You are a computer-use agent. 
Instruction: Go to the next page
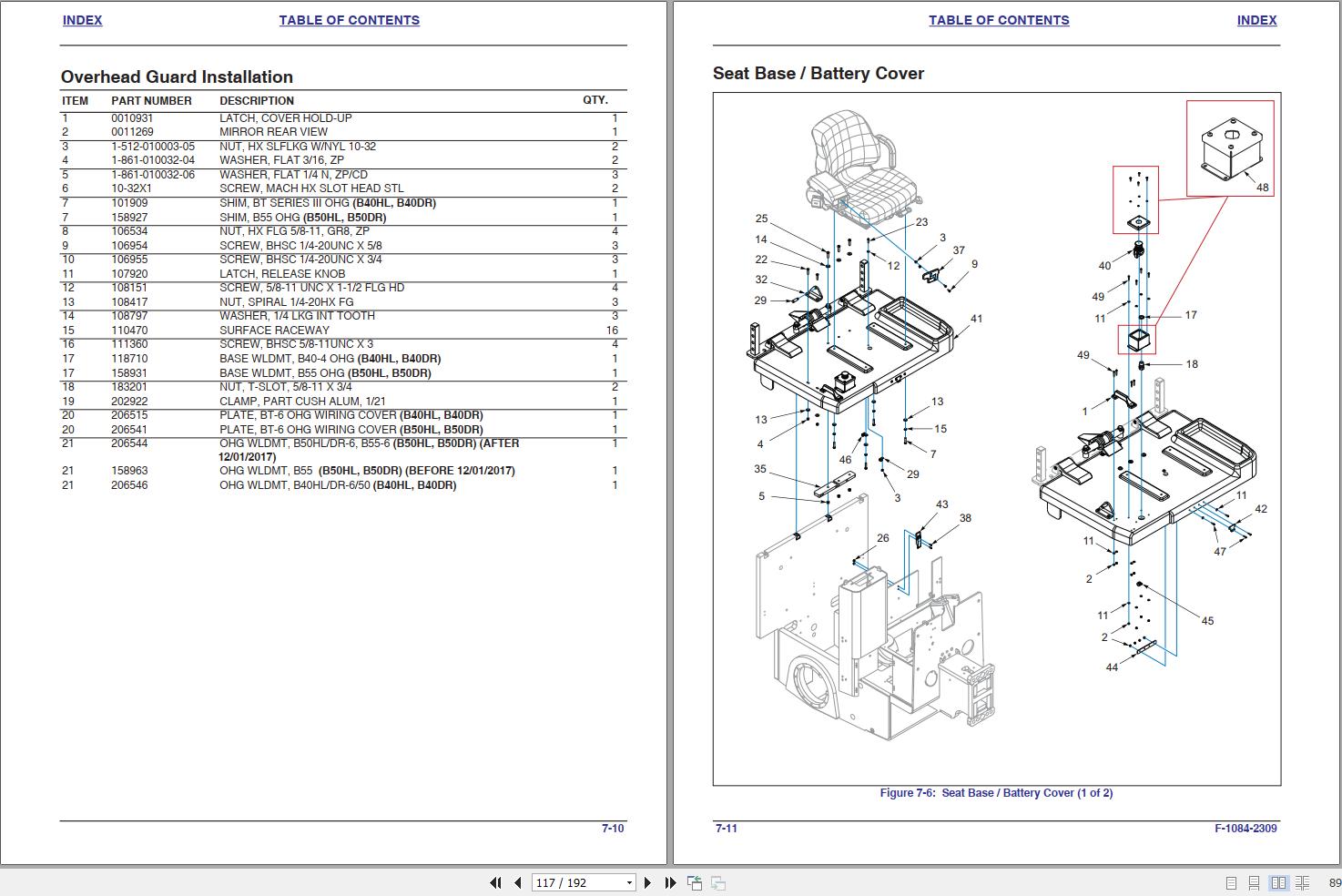point(647,882)
